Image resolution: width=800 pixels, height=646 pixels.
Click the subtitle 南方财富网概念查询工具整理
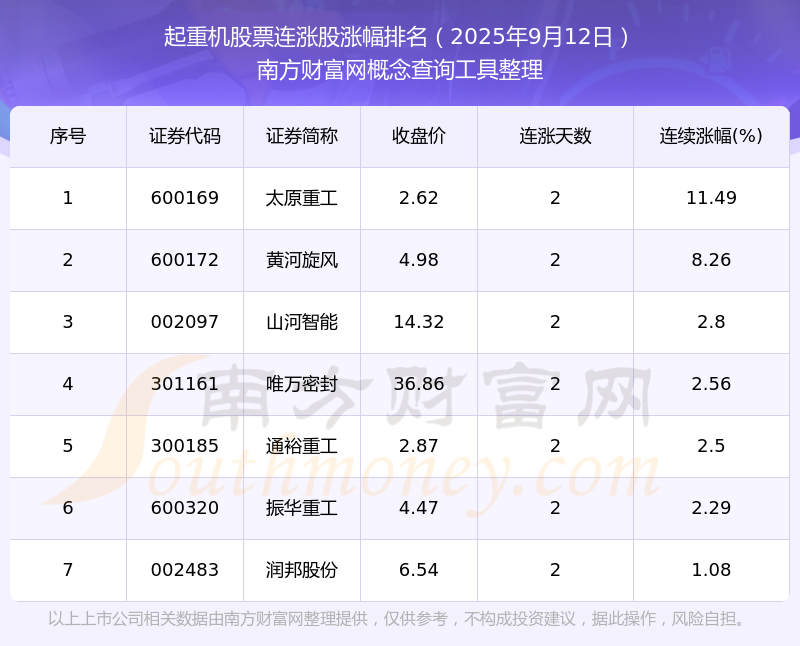[400, 70]
